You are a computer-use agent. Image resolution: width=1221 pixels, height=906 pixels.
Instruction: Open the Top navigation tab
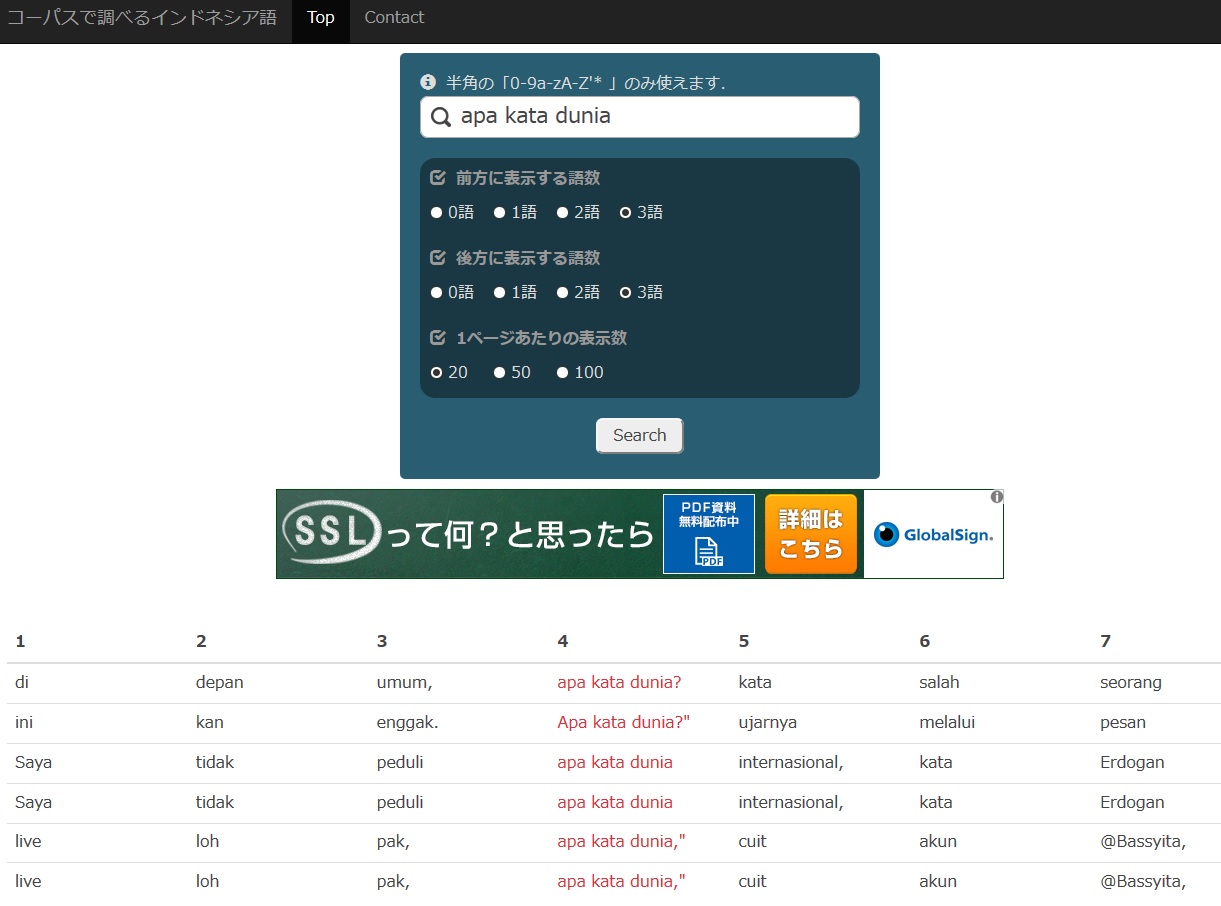click(321, 18)
